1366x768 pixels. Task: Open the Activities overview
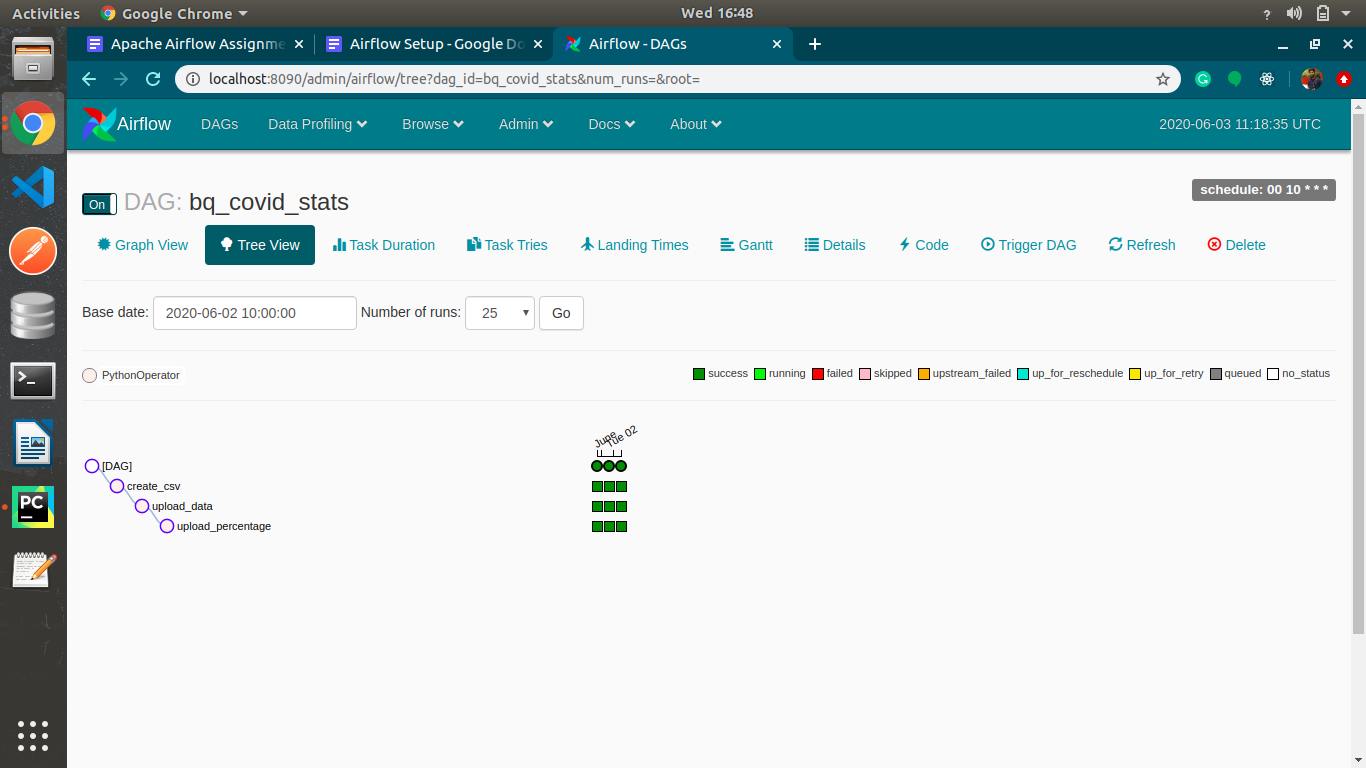pos(46,13)
